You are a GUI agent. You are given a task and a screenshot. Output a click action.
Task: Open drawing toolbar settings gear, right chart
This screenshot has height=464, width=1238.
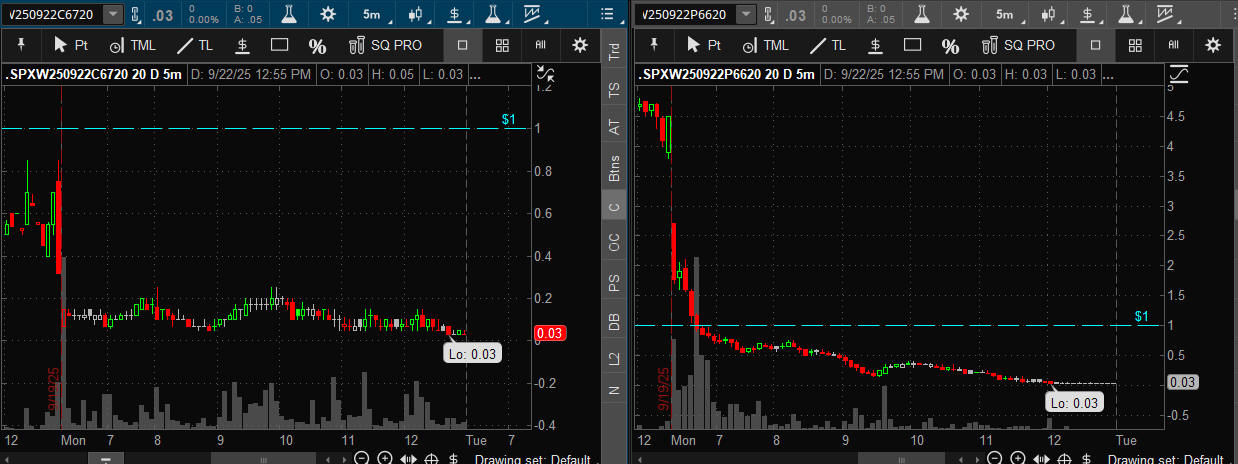click(1213, 44)
